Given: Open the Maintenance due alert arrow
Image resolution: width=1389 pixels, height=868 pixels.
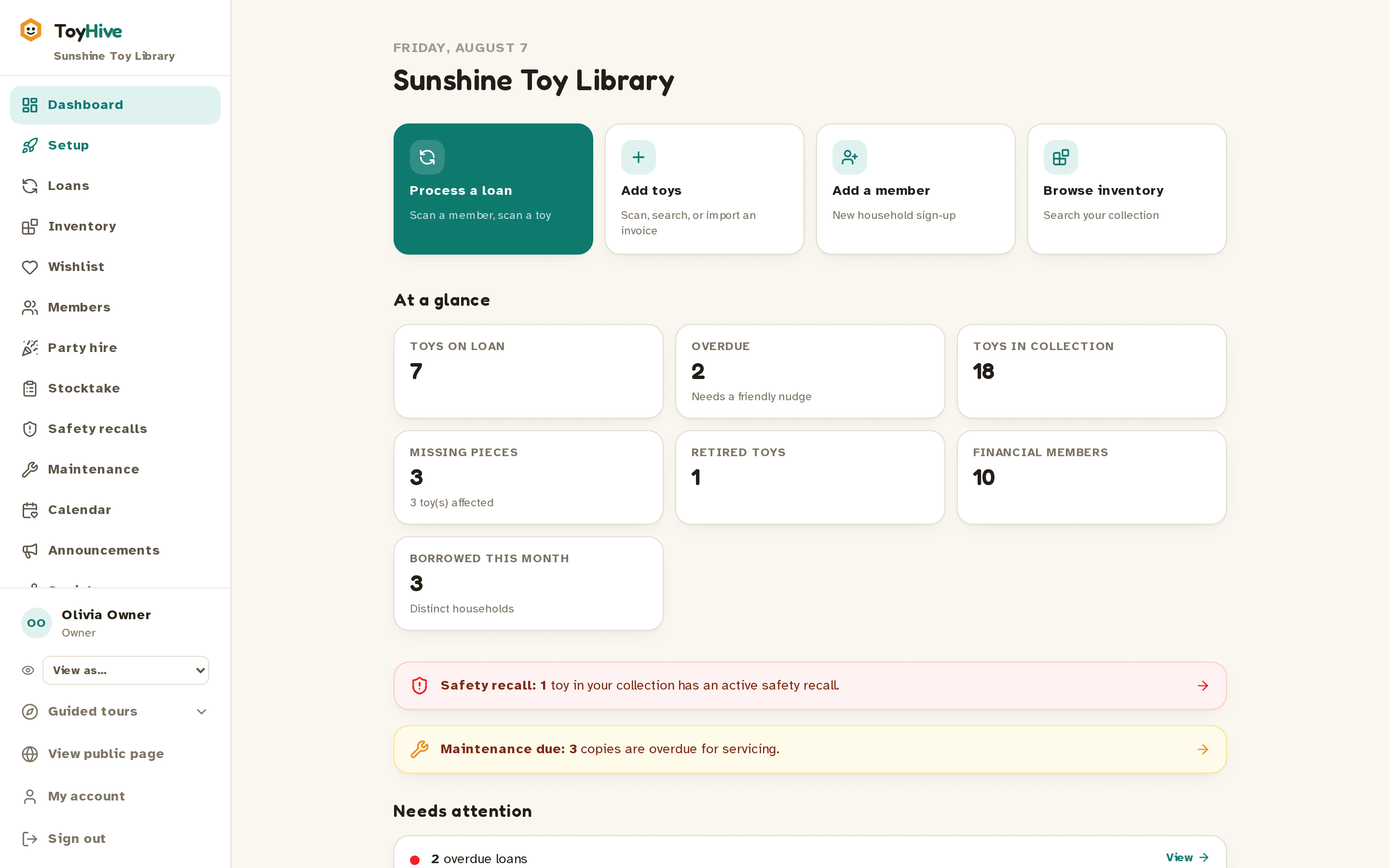Looking at the screenshot, I should coord(1203,750).
